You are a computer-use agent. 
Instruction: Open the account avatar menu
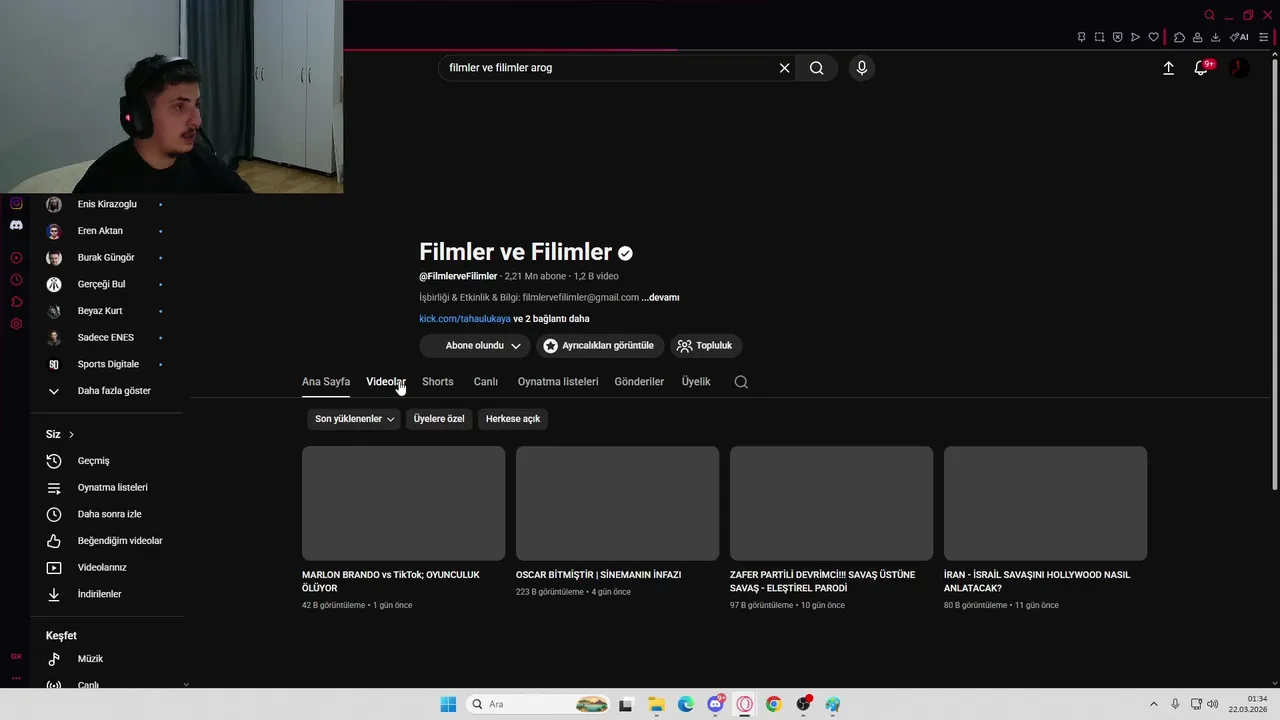[x=1239, y=68]
